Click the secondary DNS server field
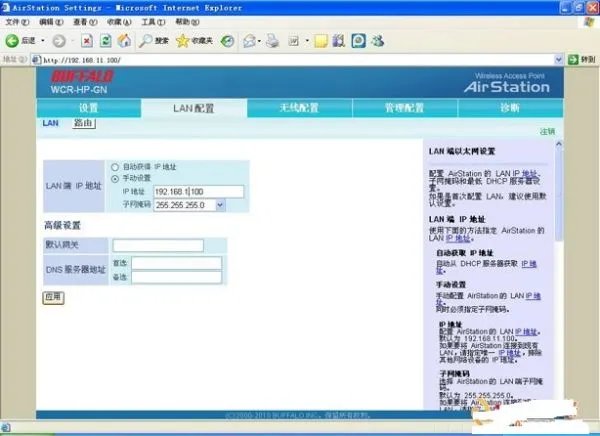This screenshot has width=600, height=436. [176, 277]
